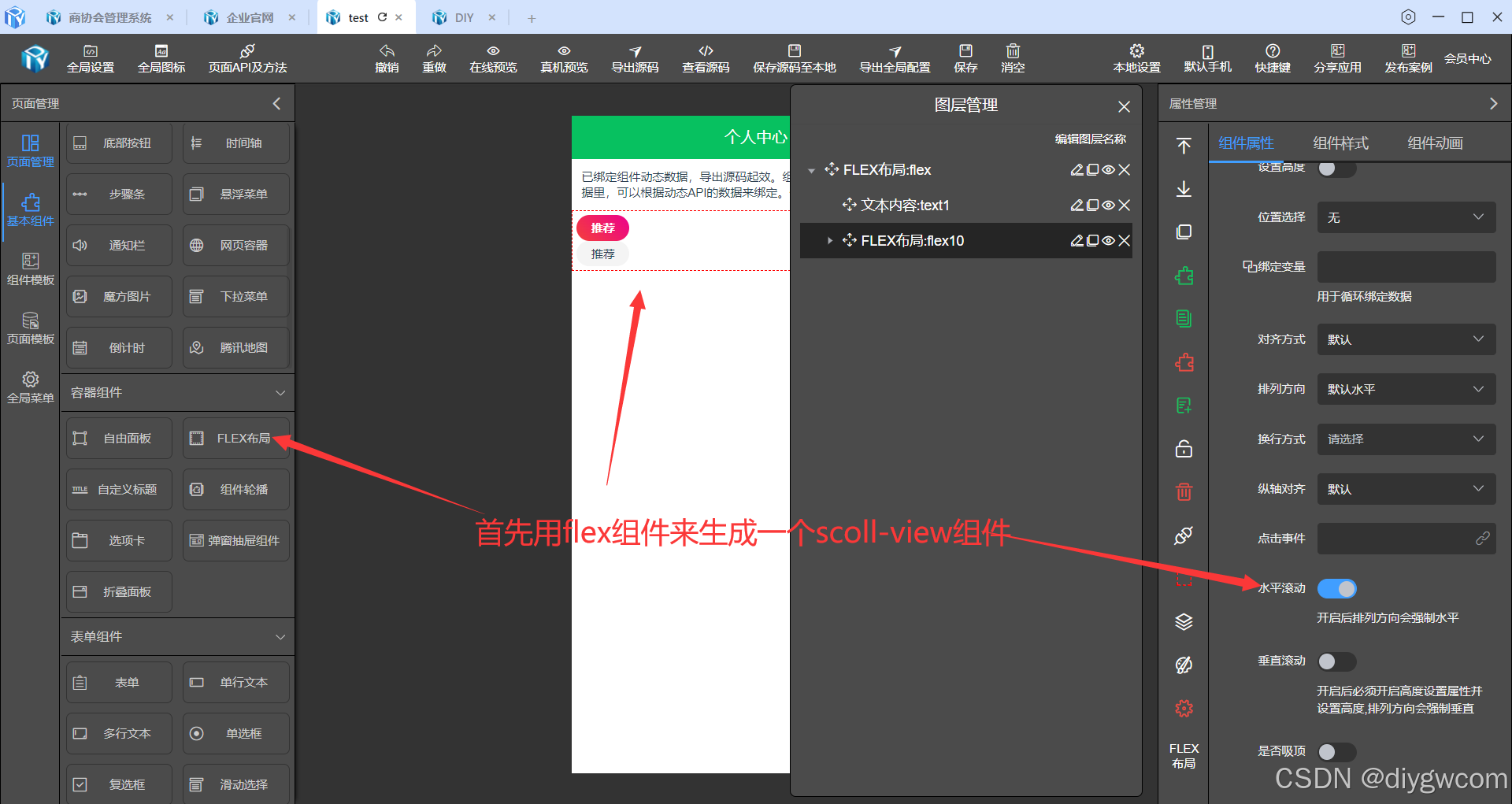Viewport: 1512px width, 804px height.
Task: Open 会员中心 member center
Action: coord(1468,59)
